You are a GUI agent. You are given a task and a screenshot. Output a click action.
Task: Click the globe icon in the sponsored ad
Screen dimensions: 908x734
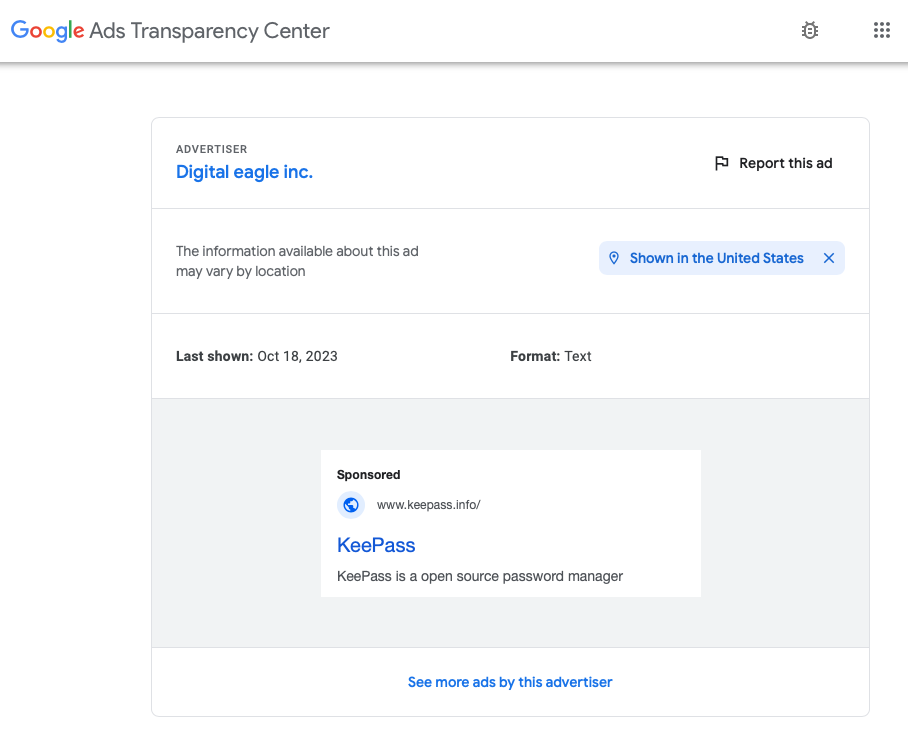[x=351, y=505]
